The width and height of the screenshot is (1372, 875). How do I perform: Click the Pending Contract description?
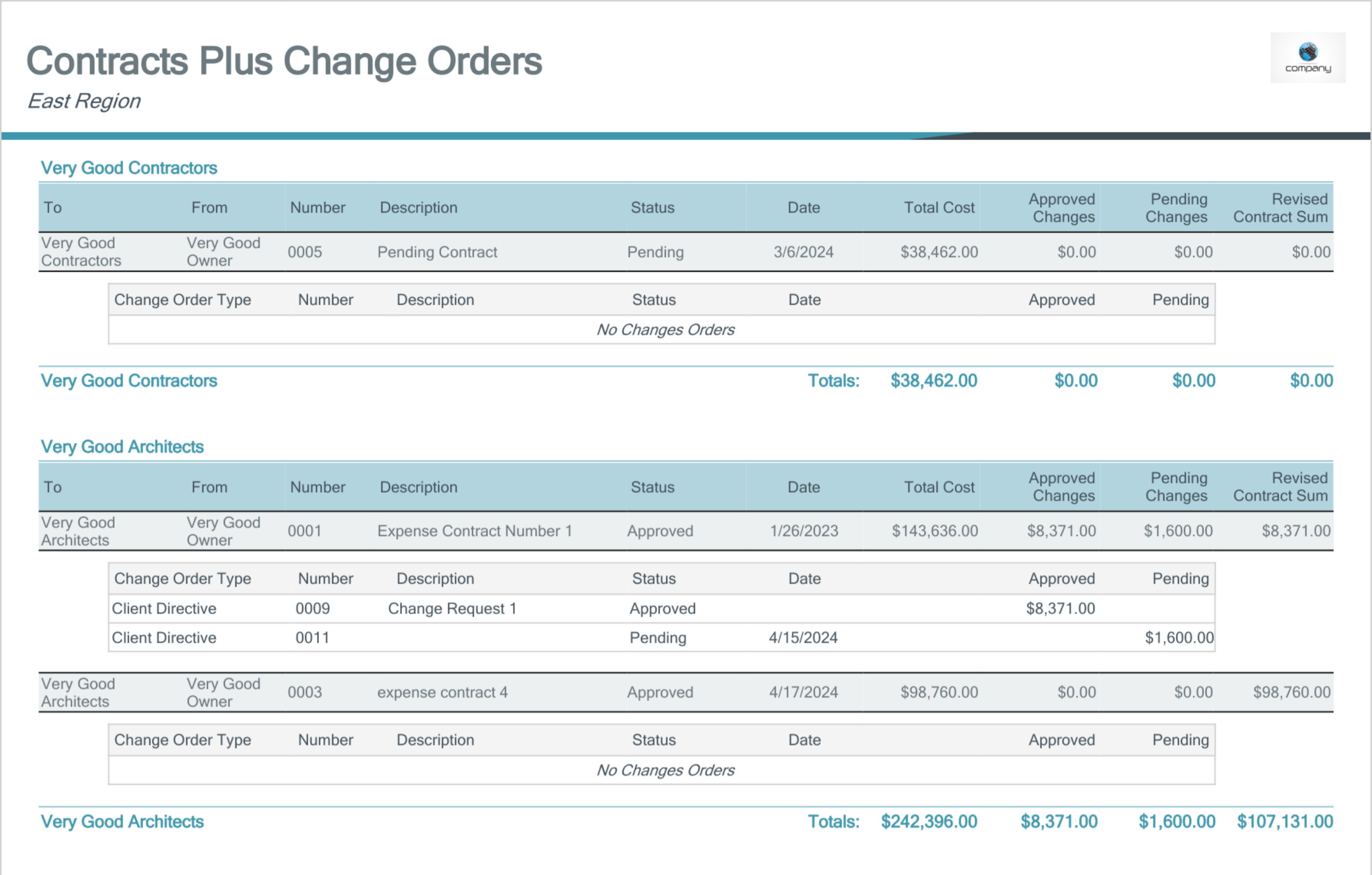point(437,252)
